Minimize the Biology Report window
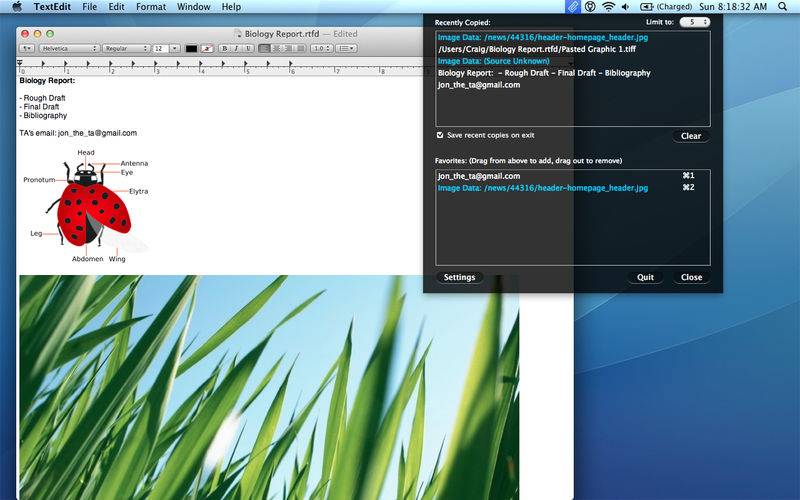This screenshot has height=500, width=800. 37,34
